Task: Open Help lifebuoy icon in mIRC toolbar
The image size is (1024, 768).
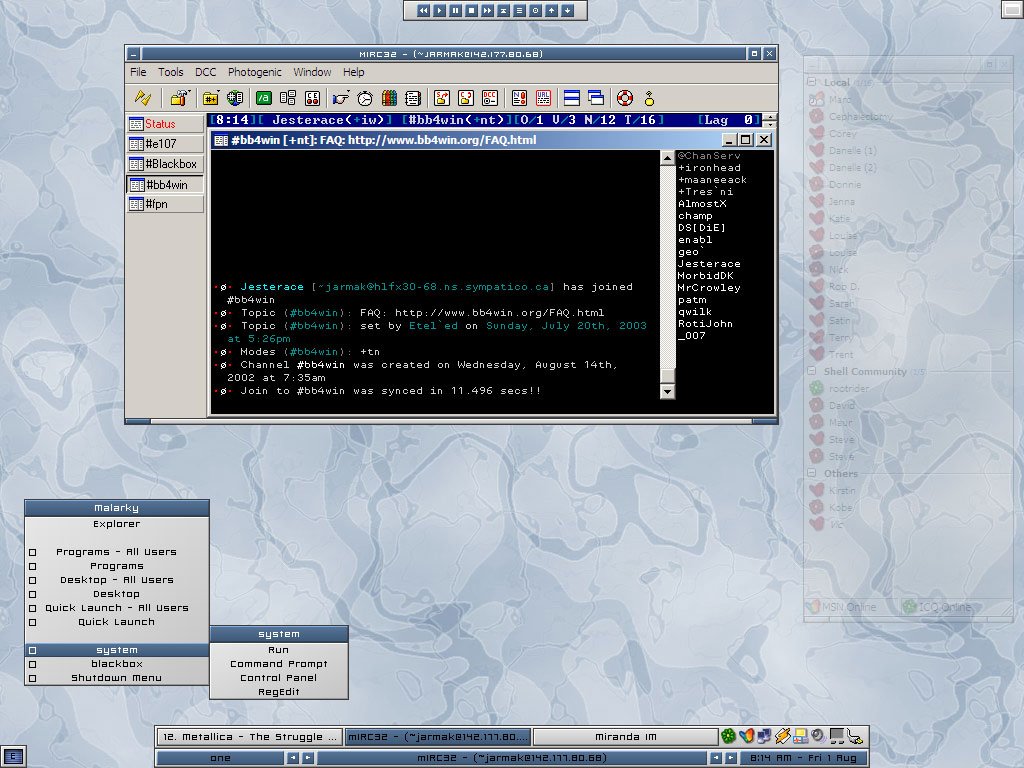Action: pos(625,99)
